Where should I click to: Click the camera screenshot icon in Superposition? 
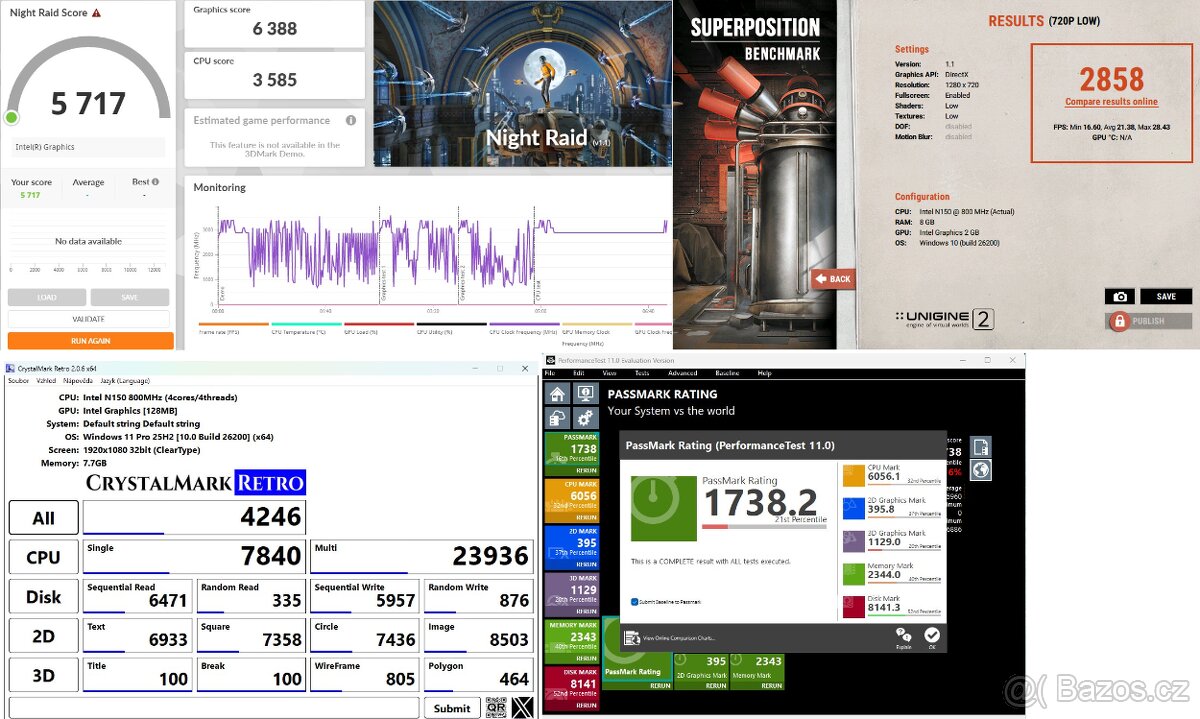pyautogui.click(x=1120, y=296)
